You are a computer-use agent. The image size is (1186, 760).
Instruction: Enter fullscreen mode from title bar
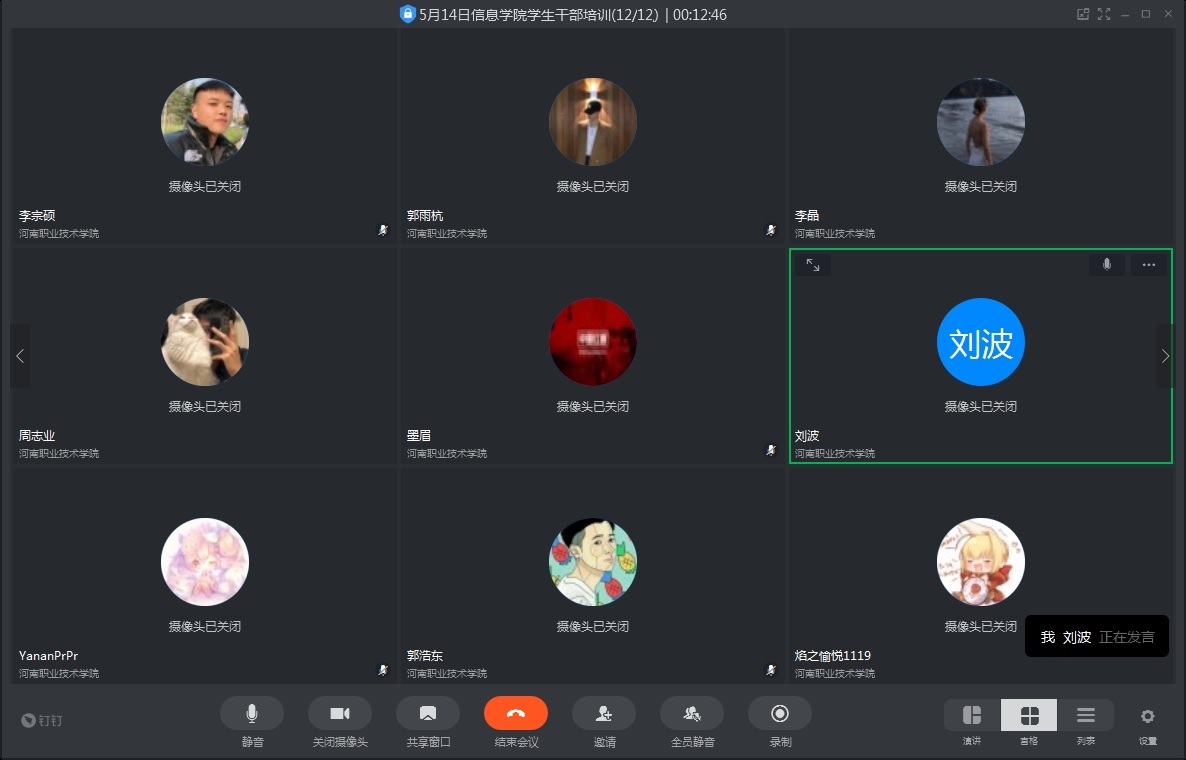pyautogui.click(x=1104, y=14)
